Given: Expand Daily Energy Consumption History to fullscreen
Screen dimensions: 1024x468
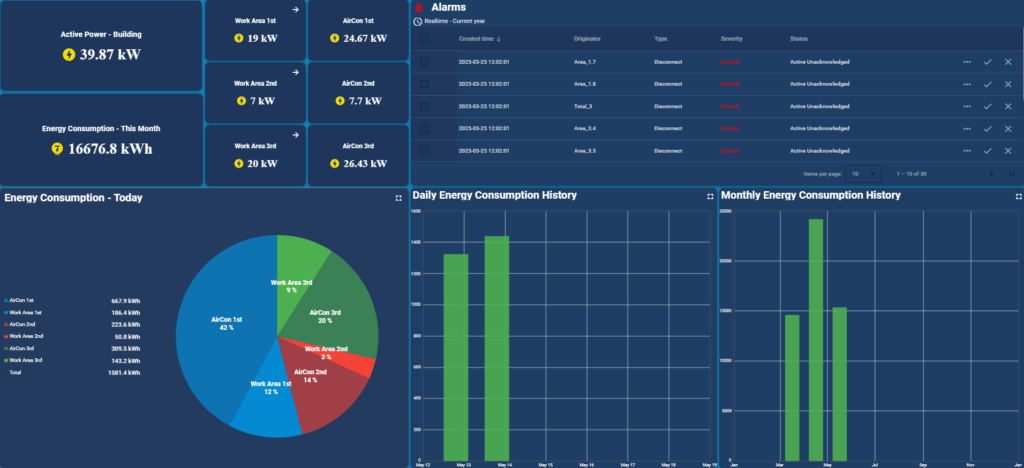Looking at the screenshot, I should [709, 197].
